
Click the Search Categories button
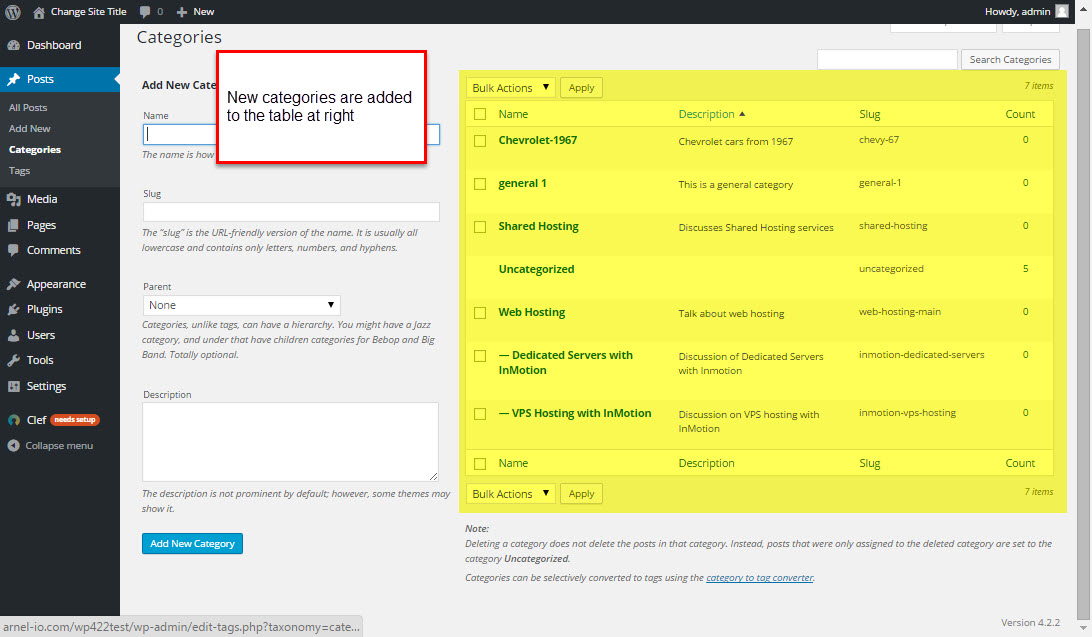point(1010,60)
